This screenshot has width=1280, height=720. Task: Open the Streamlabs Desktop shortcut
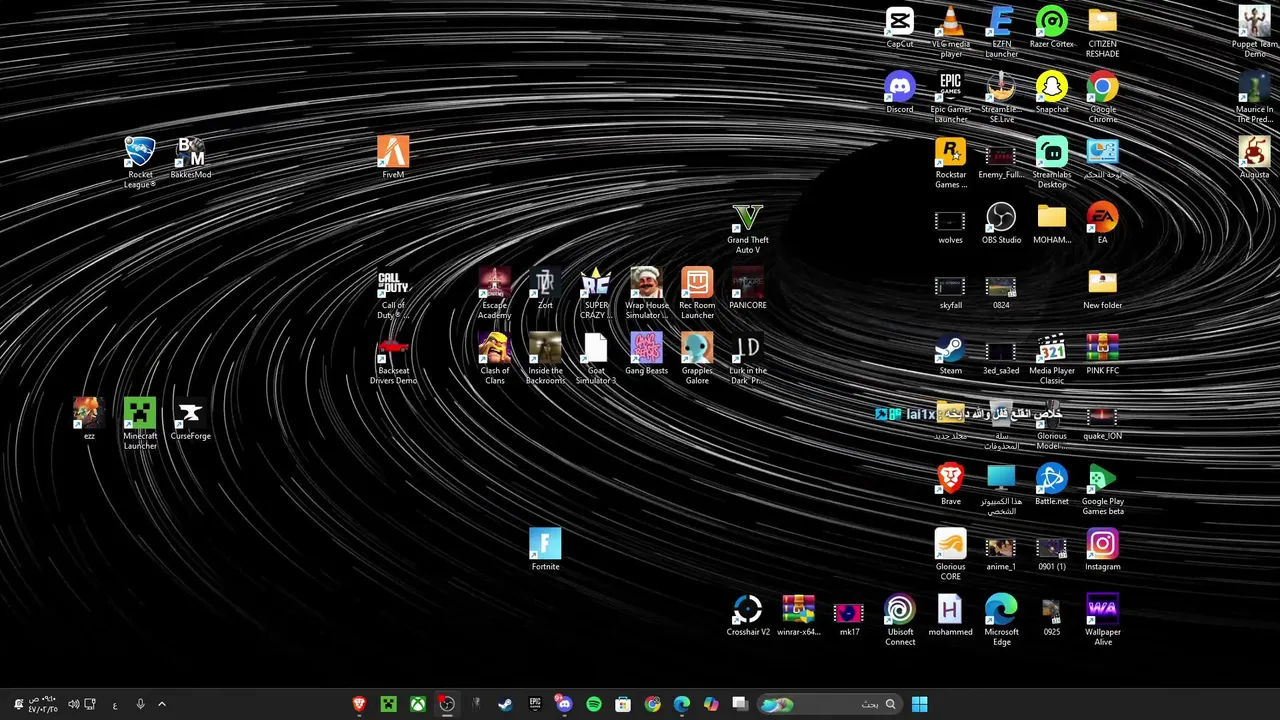coord(1052,163)
